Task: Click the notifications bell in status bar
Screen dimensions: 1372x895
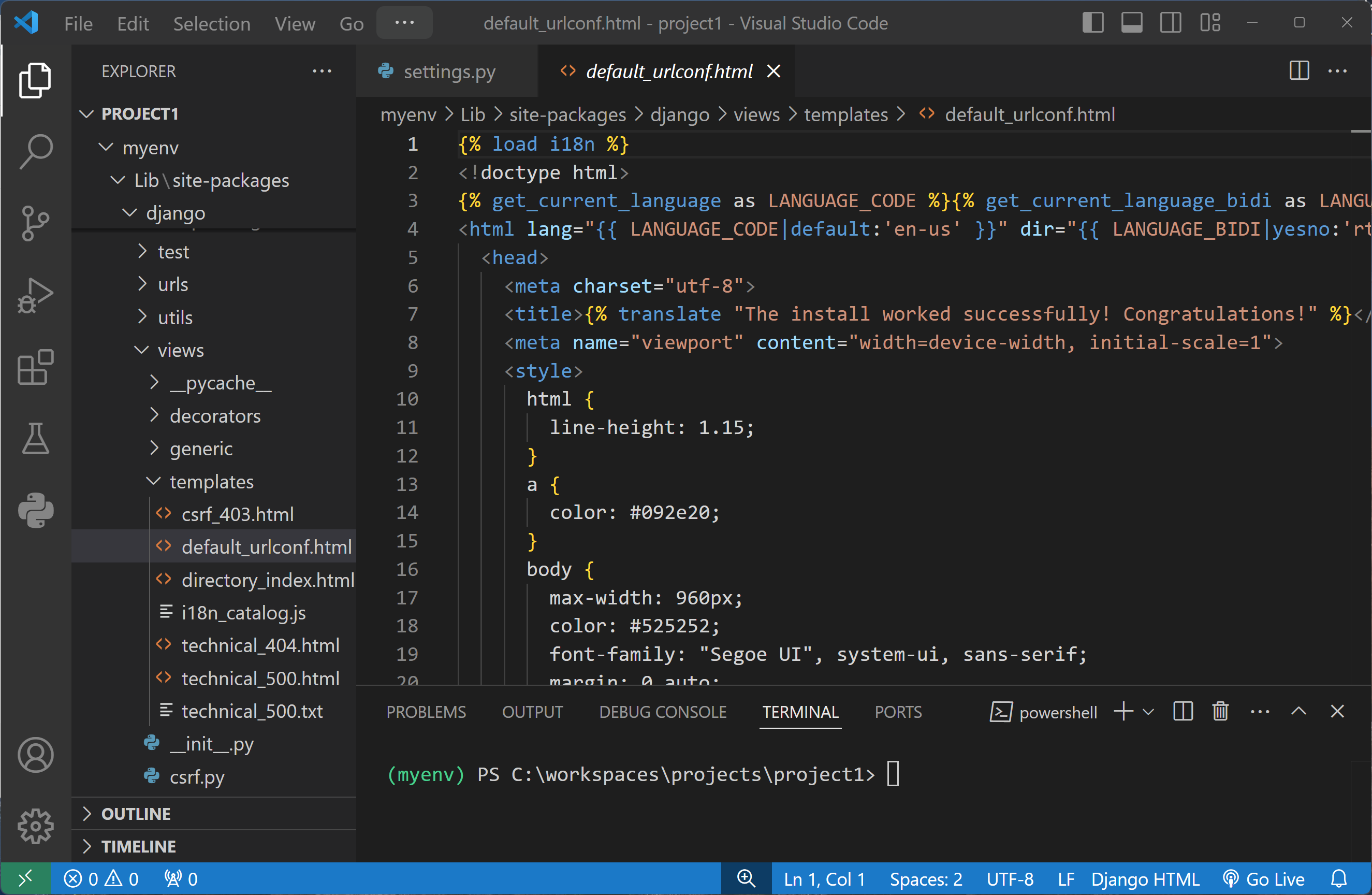Action: pos(1339,879)
